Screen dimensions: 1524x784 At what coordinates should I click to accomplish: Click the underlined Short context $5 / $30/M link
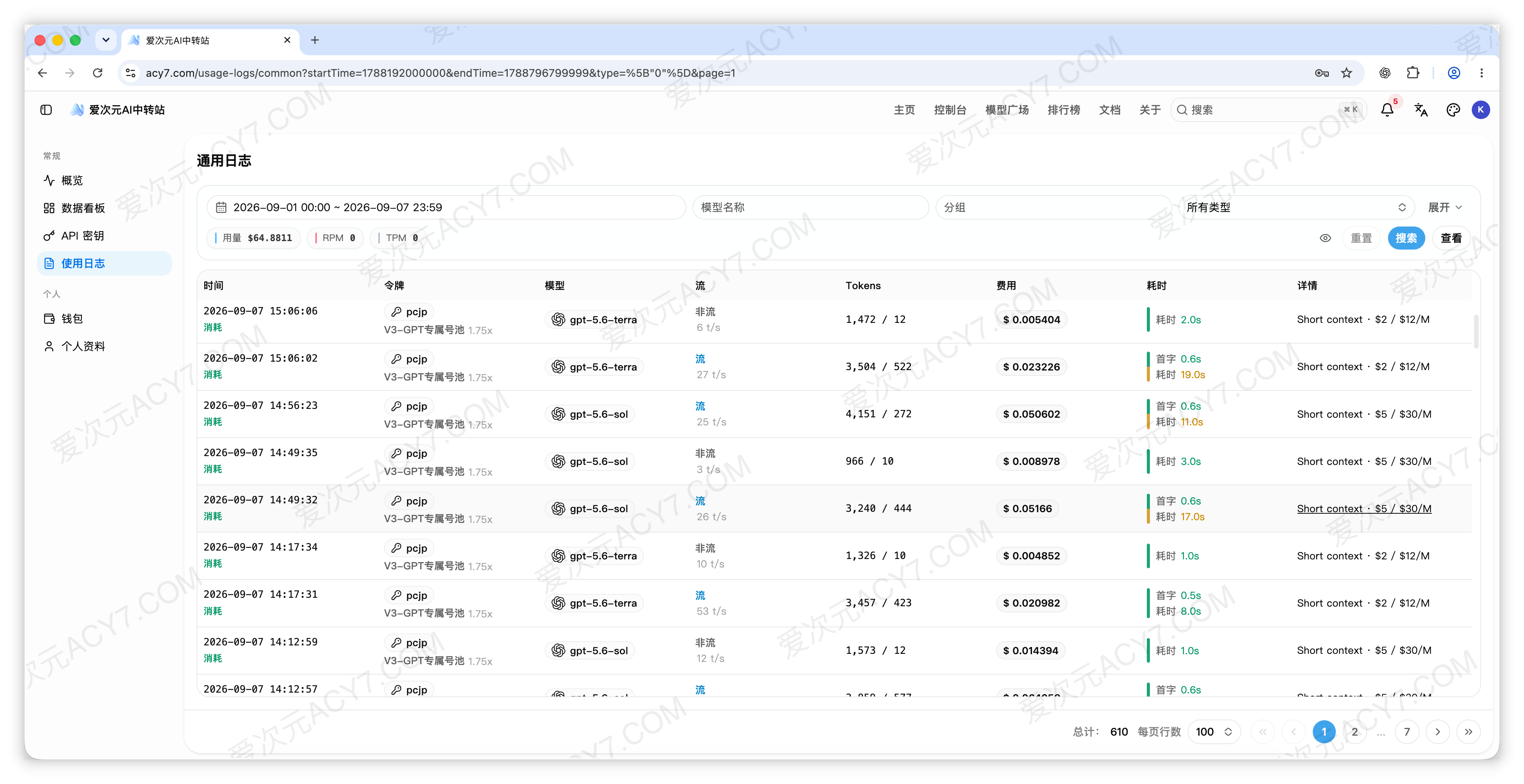(1364, 508)
